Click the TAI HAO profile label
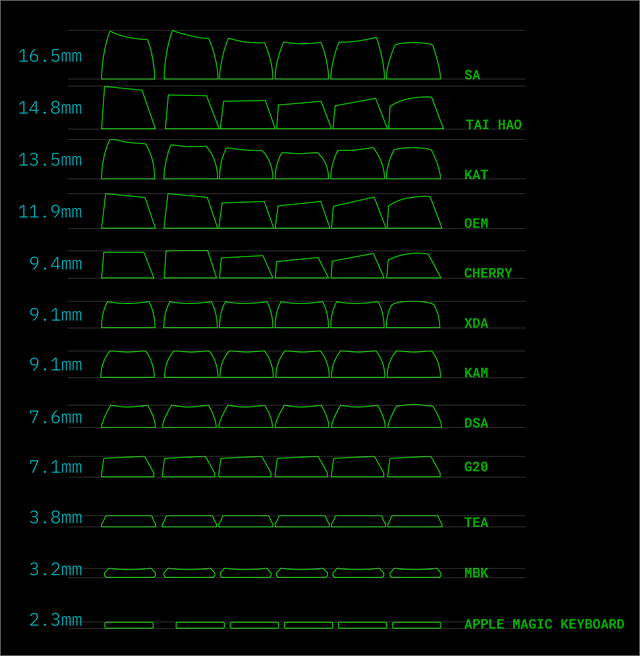Image resolution: width=640 pixels, height=656 pixels. 493,125
